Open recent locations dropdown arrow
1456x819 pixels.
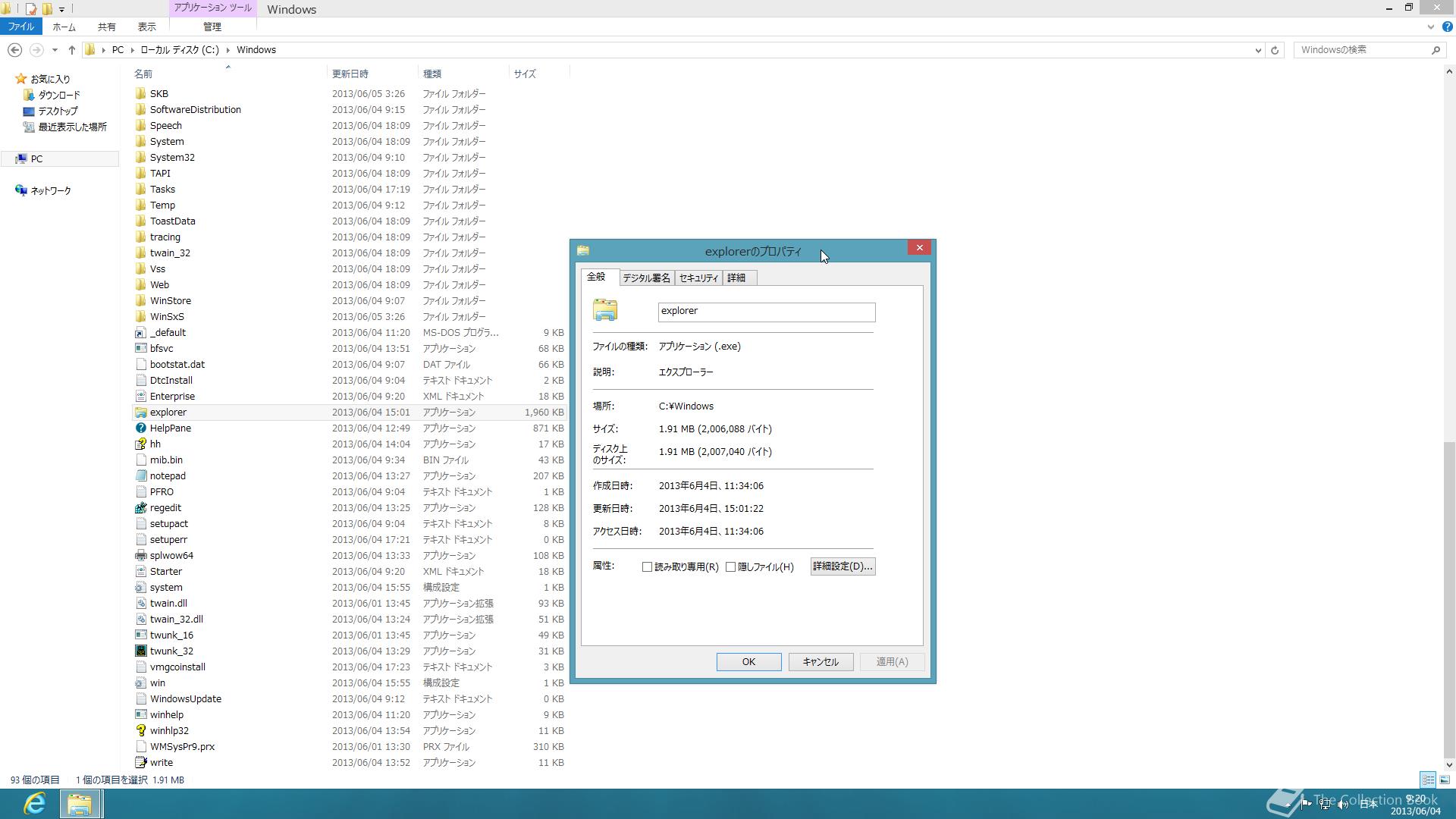pos(55,50)
